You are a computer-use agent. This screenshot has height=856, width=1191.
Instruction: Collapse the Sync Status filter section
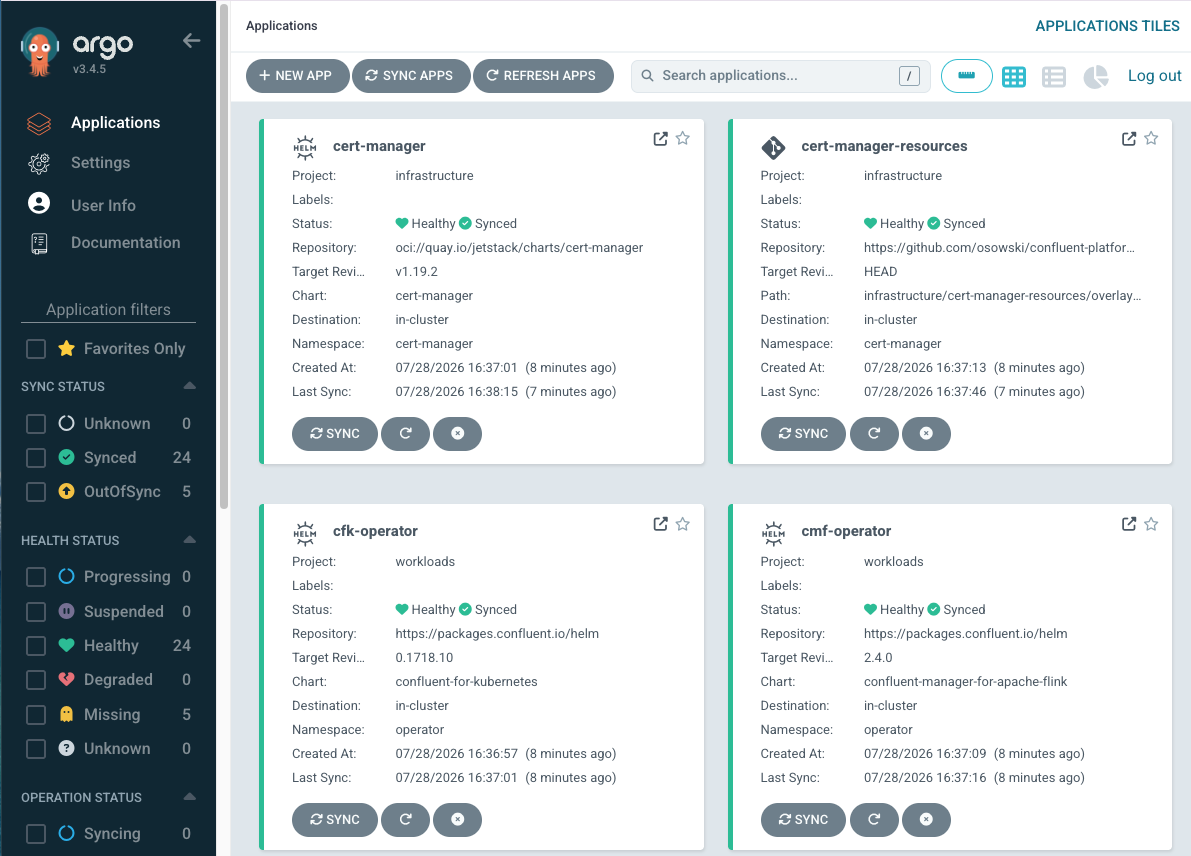click(x=190, y=386)
